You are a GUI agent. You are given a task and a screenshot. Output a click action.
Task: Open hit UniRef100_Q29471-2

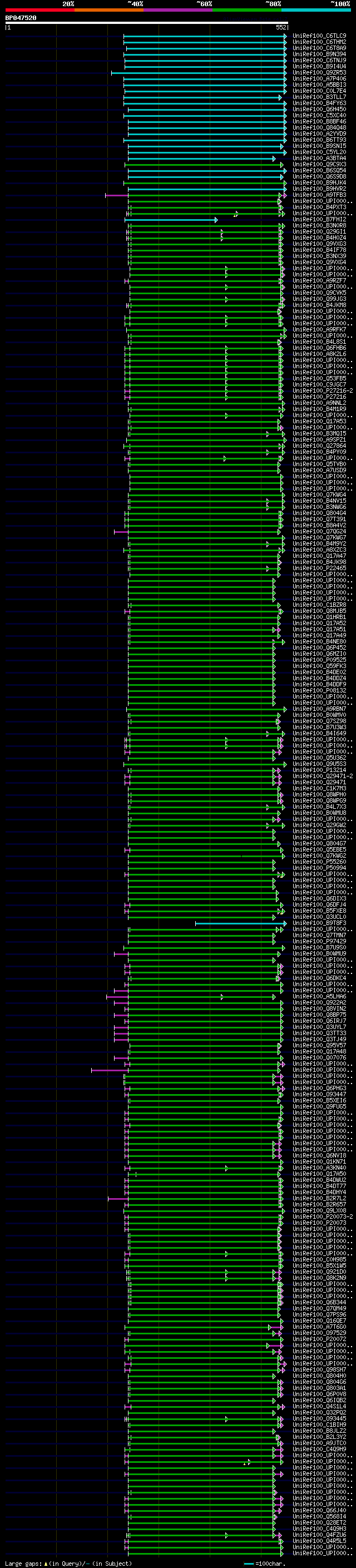click(x=323, y=776)
